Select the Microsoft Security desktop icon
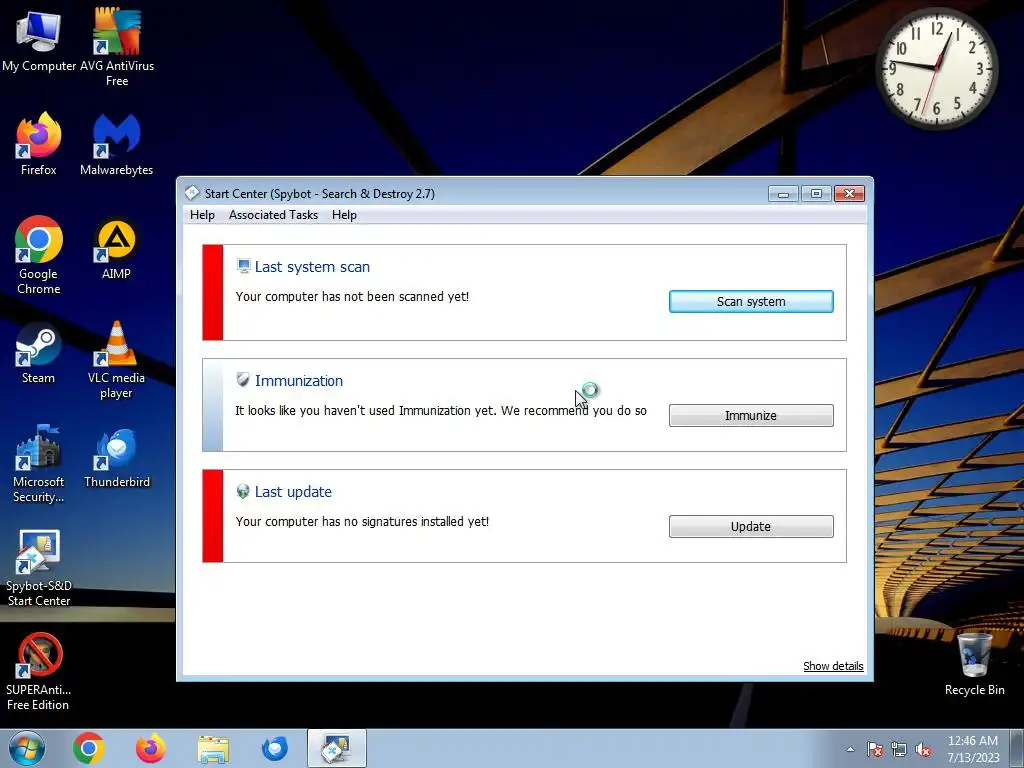The width and height of the screenshot is (1024, 768). 39,464
